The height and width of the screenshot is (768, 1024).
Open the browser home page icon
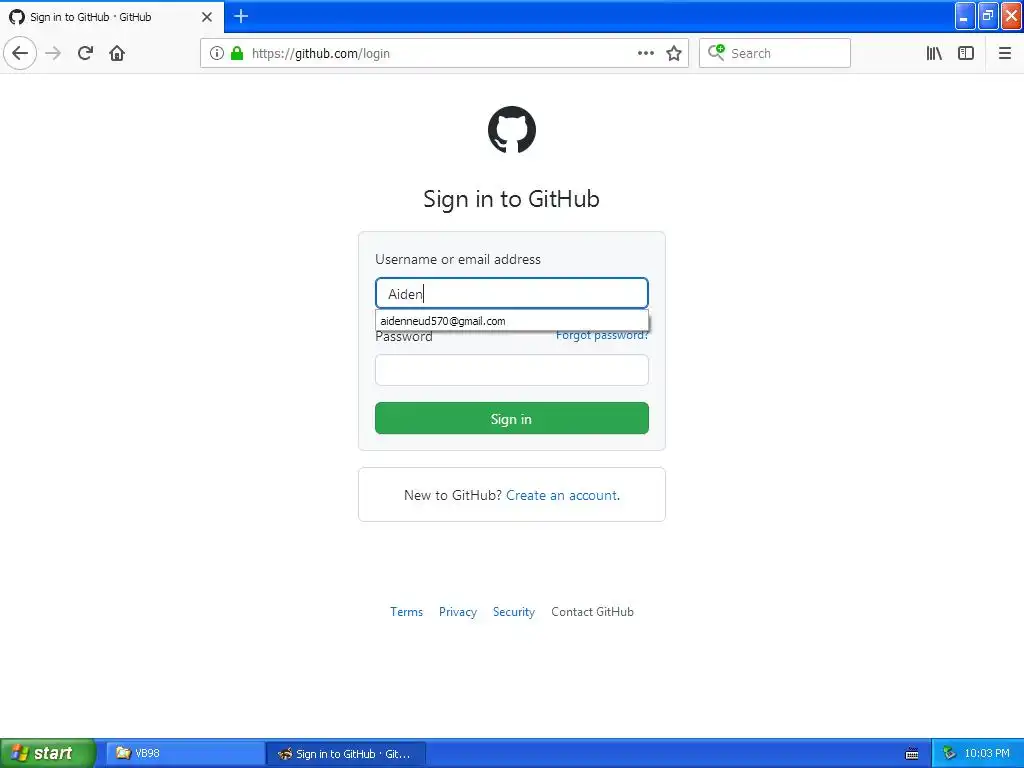(117, 53)
